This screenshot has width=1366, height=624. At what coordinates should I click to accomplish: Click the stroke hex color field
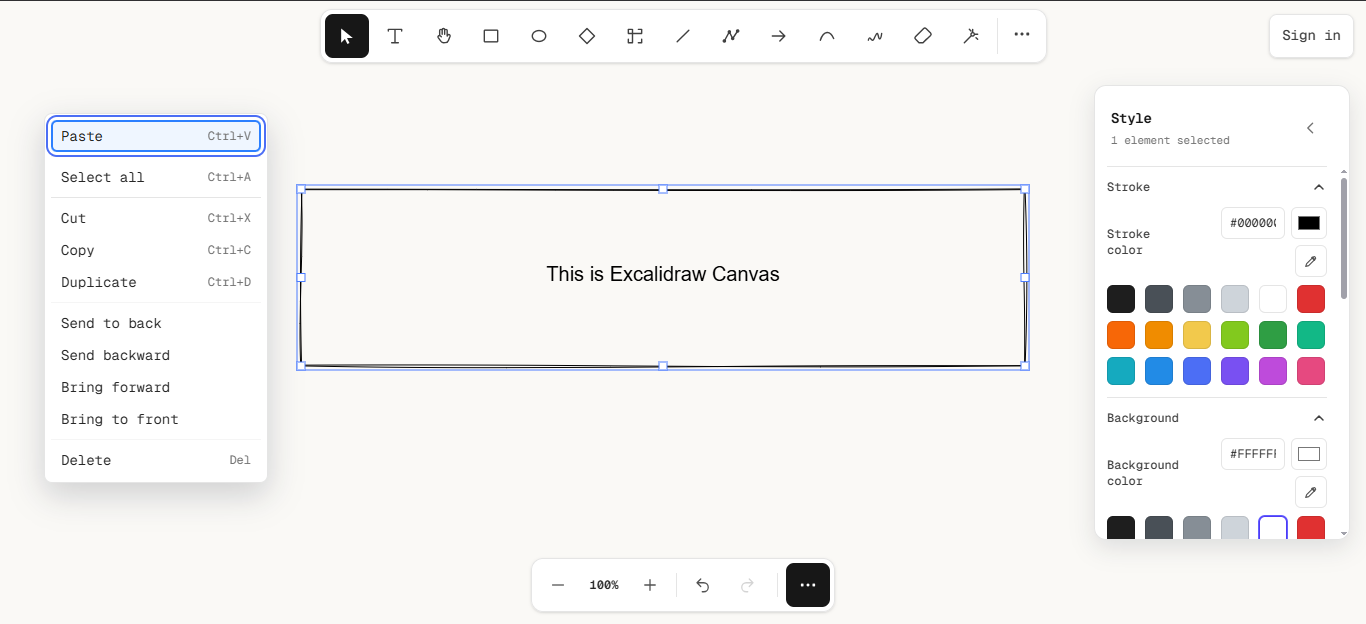click(1253, 223)
